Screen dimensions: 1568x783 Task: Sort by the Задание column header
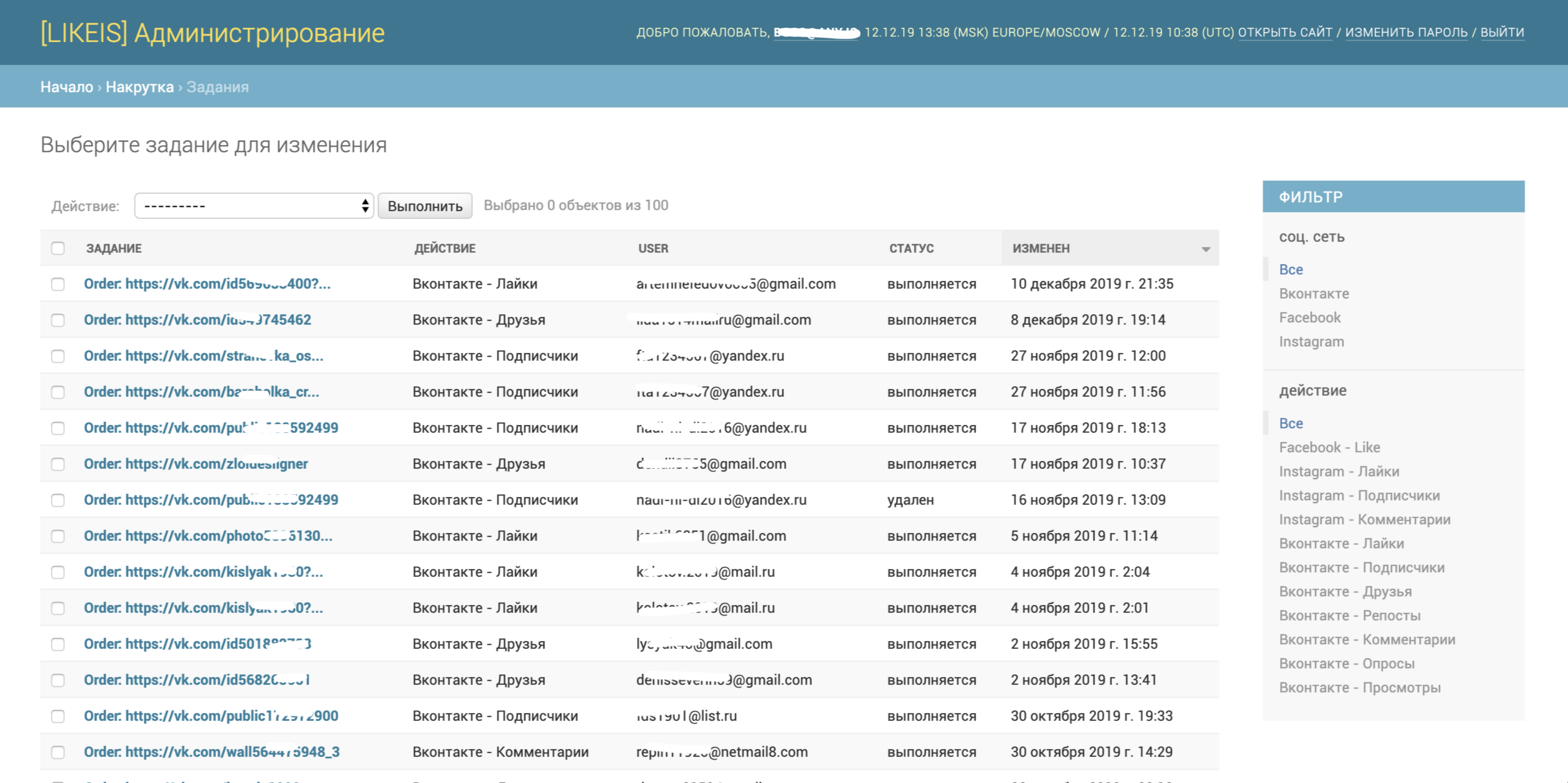coord(114,248)
